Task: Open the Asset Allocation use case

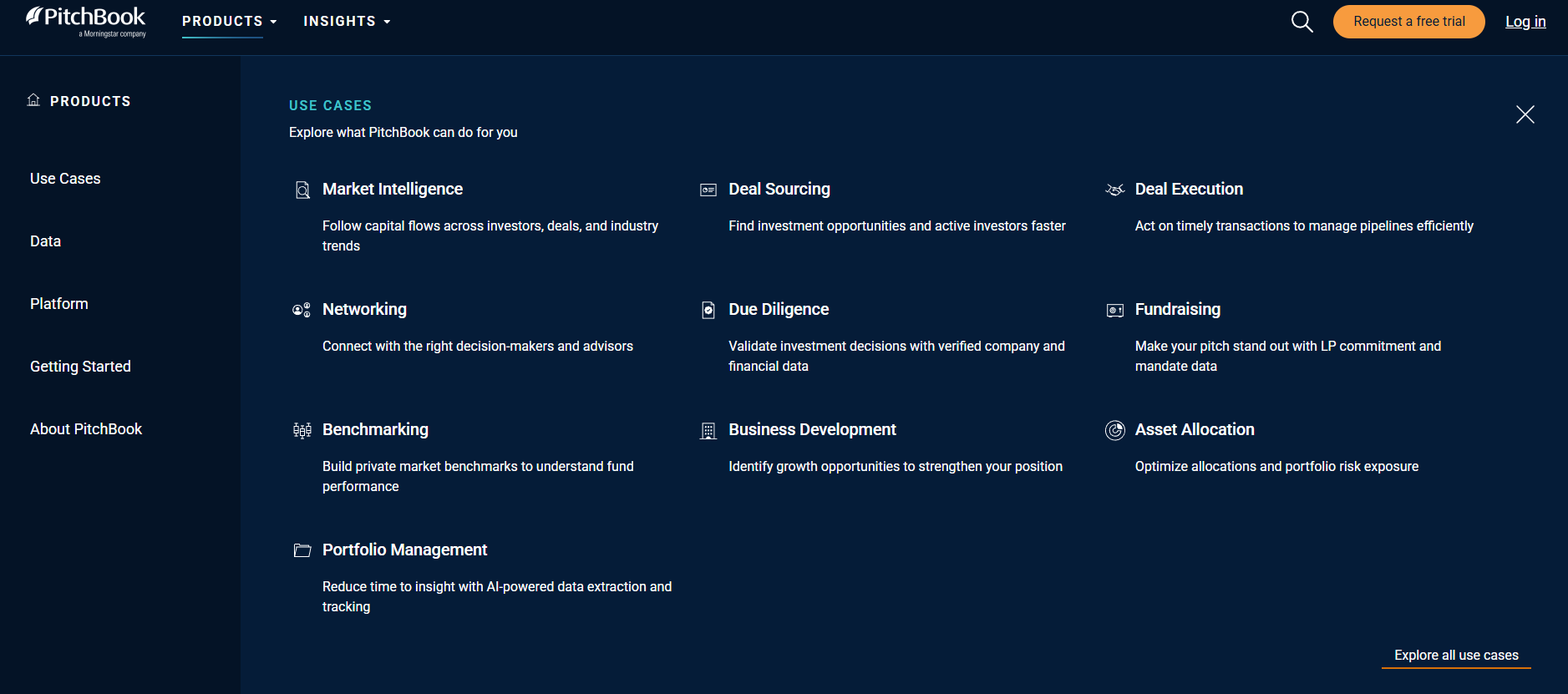Action: click(1195, 430)
